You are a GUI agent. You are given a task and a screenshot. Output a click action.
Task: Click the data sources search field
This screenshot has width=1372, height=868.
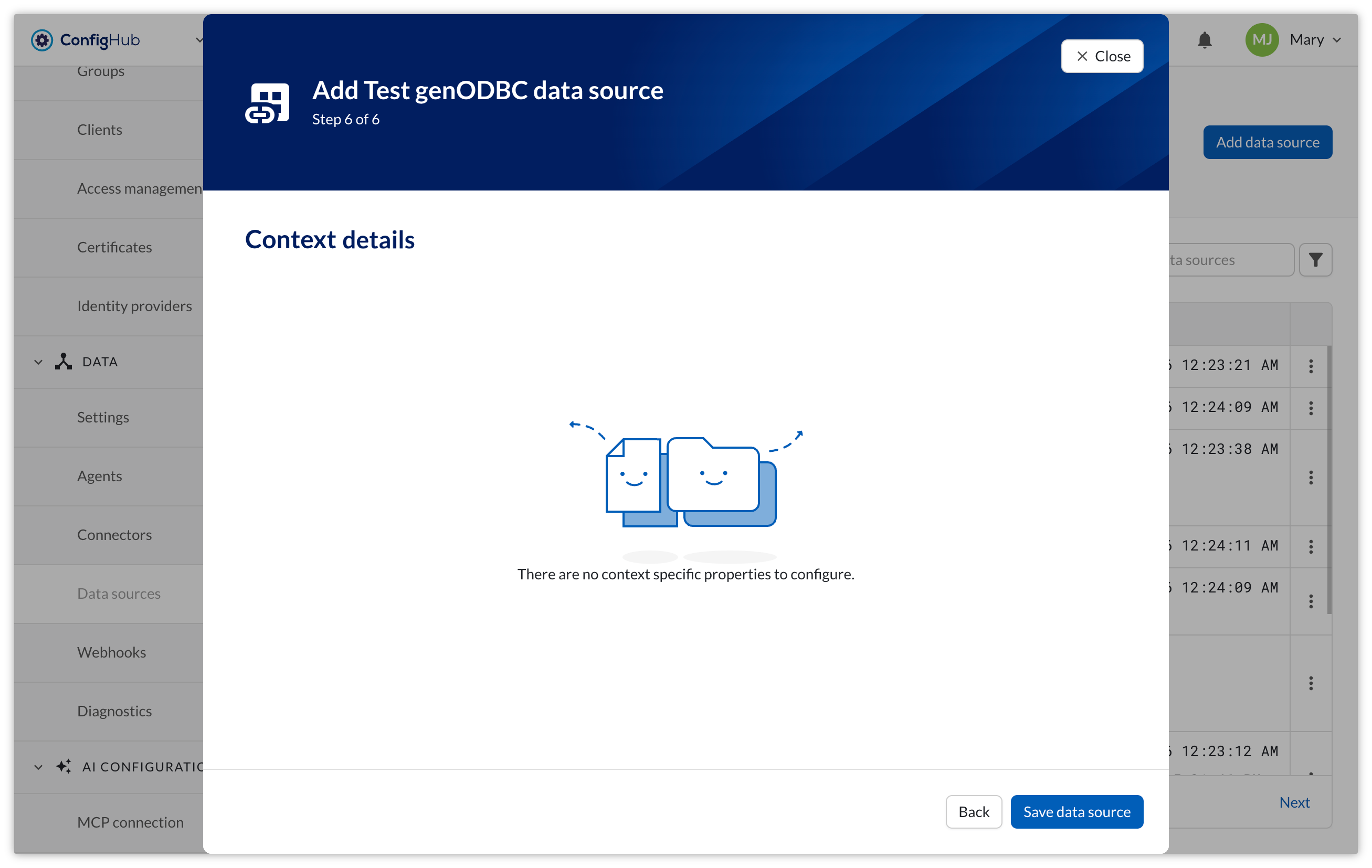pos(1231,260)
